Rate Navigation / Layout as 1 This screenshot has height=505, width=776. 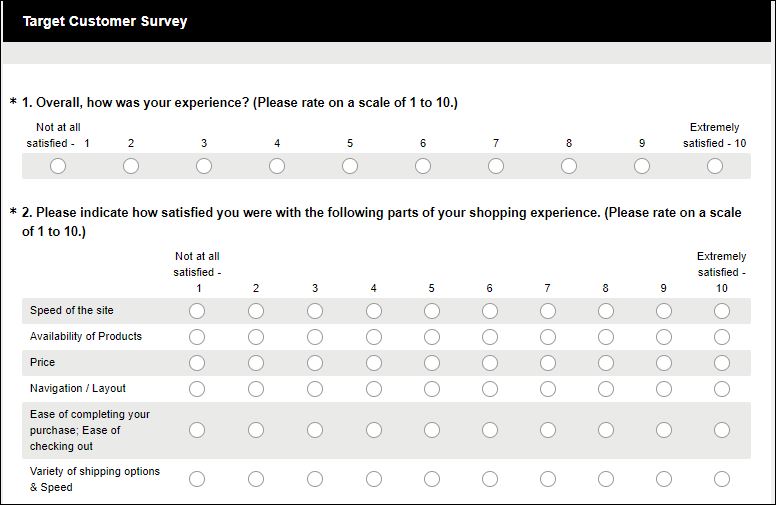coord(197,389)
